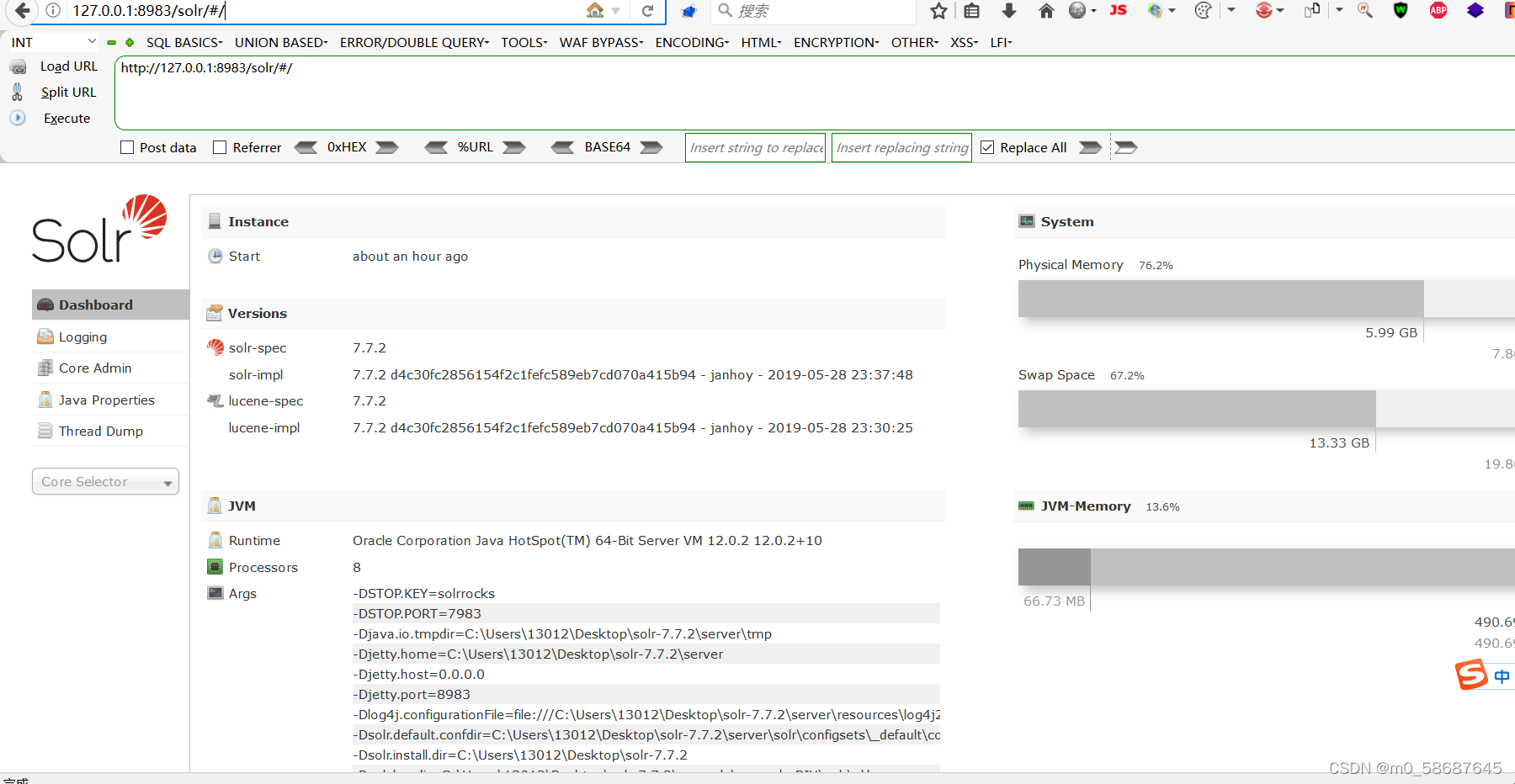Expand the SQL BASICS menu
Screen dimensions: 1515x784
click(x=184, y=42)
